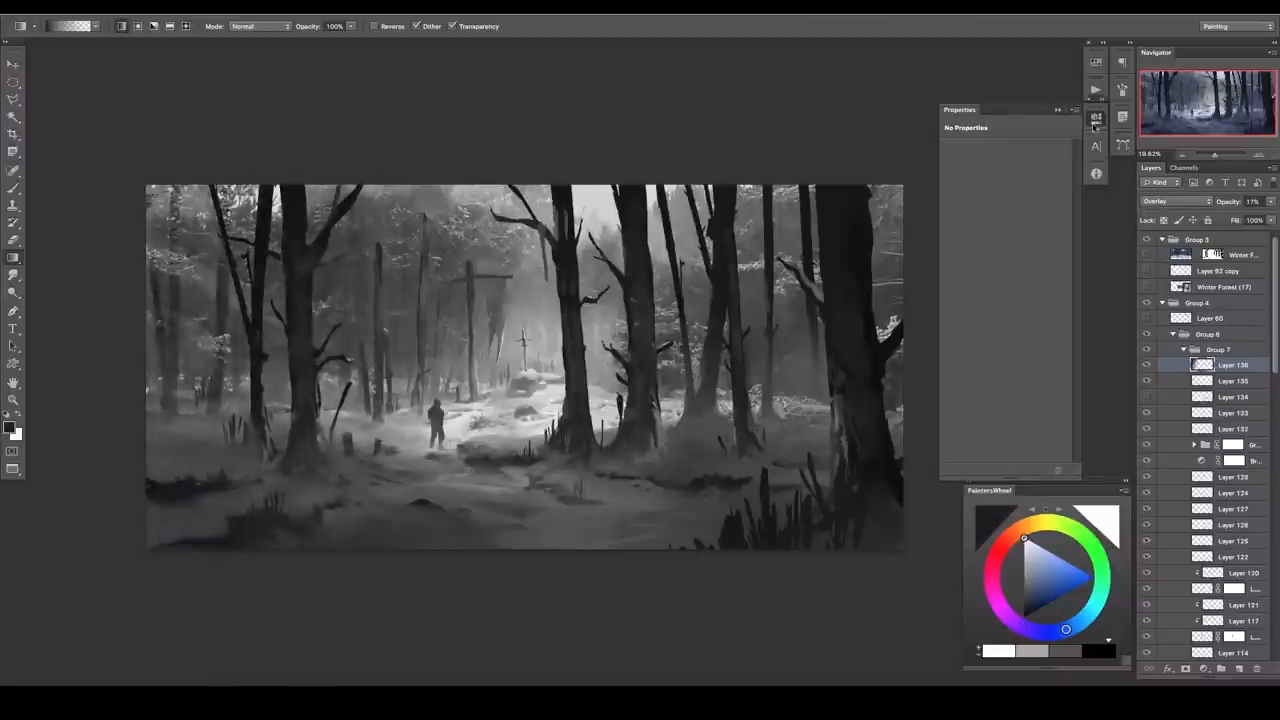Click the add layer style fx icon
1280x720 pixels.
(1167, 669)
